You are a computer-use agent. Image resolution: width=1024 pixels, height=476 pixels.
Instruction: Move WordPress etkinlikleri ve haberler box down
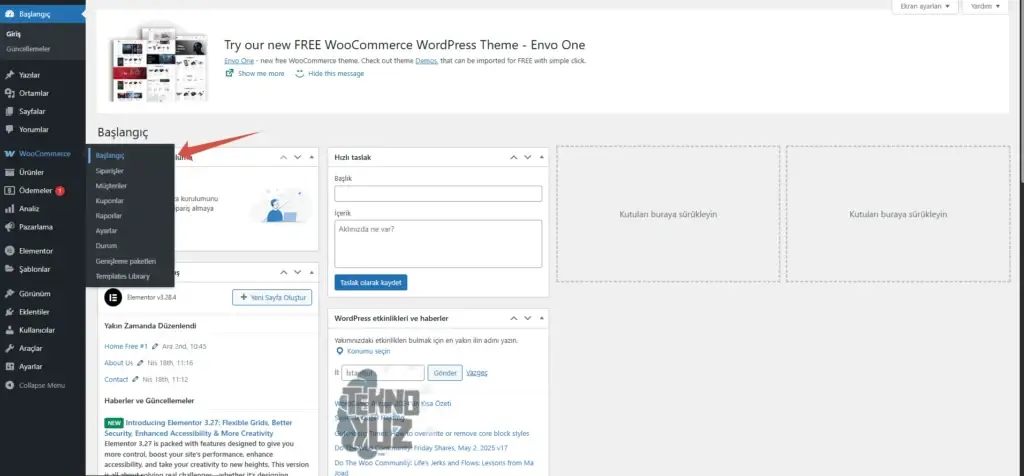(x=528, y=319)
